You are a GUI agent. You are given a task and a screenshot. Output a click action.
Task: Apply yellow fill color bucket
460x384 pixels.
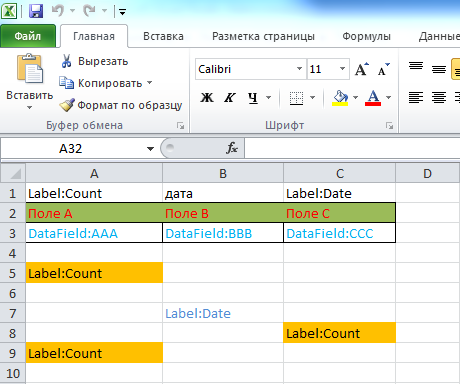[340, 98]
